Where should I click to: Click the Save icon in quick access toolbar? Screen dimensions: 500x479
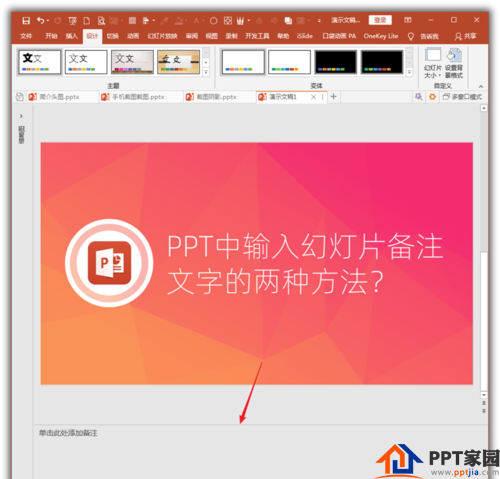click(x=26, y=21)
